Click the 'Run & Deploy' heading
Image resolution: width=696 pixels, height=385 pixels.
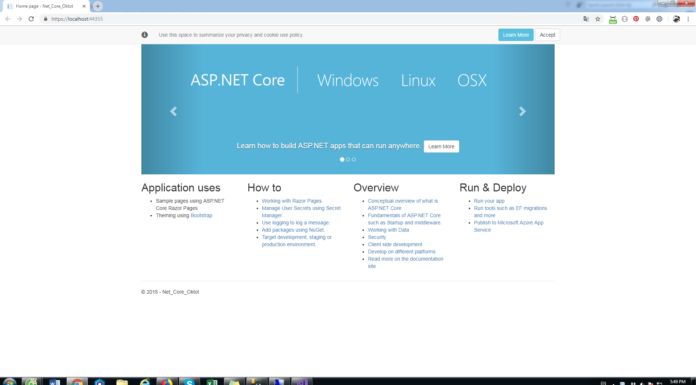click(x=493, y=187)
